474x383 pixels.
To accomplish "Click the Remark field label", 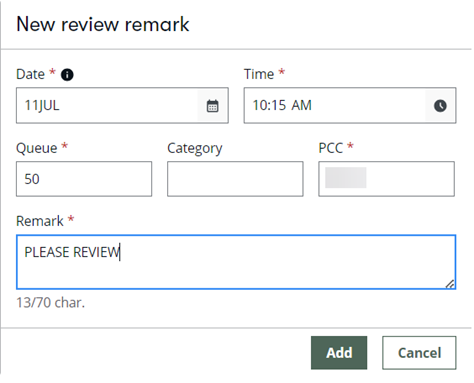I will (x=40, y=221).
